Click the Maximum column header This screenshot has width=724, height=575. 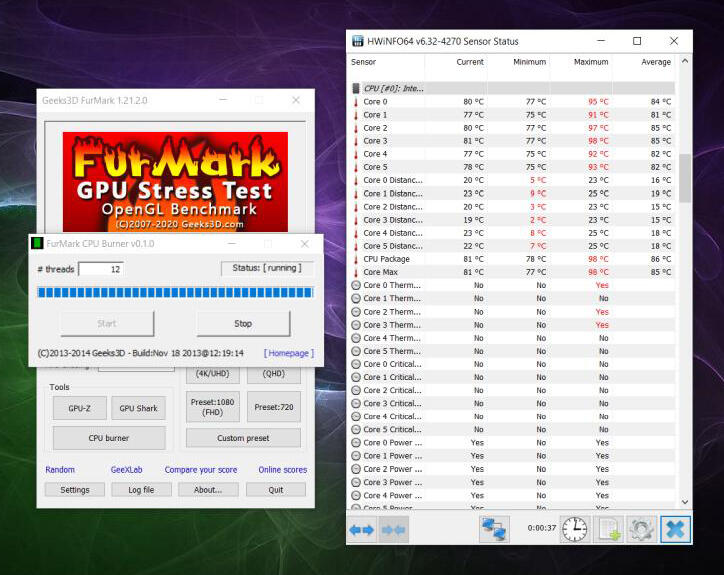(591, 62)
